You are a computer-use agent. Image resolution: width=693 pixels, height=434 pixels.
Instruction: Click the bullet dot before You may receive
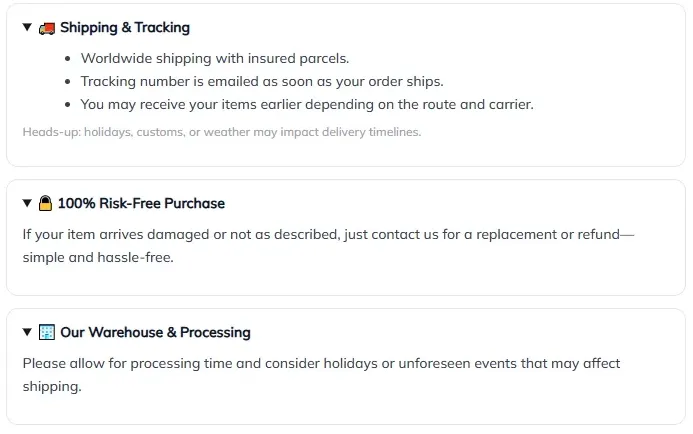(x=67, y=105)
